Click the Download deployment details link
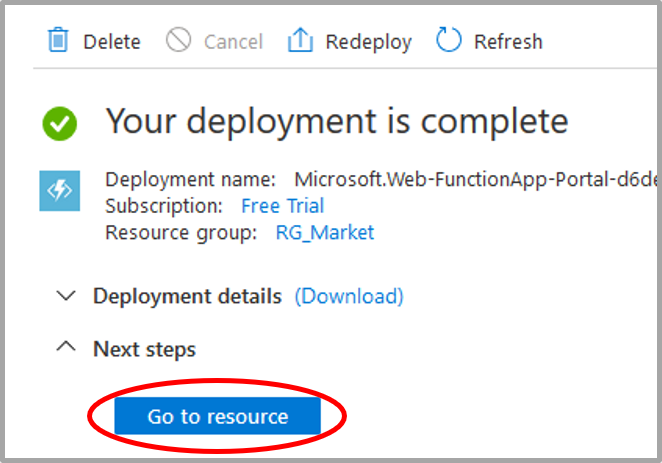The width and height of the screenshot is (662, 463). (349, 296)
